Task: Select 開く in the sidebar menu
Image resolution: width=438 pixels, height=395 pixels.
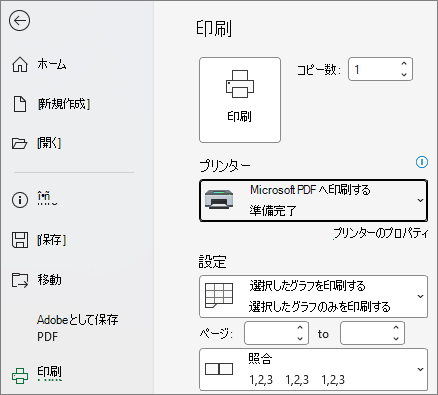Action: (49, 143)
